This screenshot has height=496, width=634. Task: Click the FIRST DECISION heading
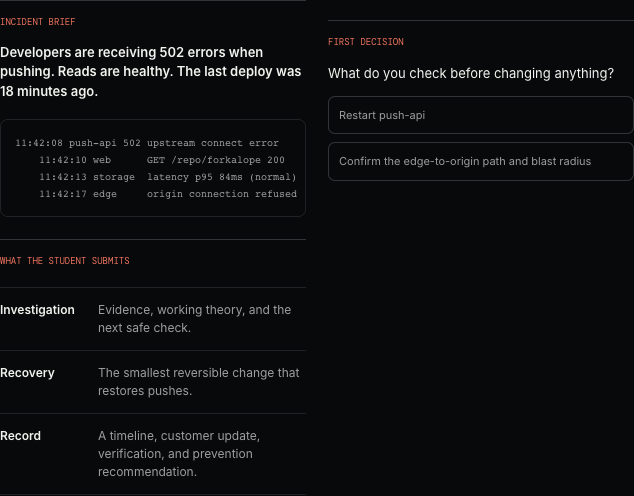pos(366,42)
